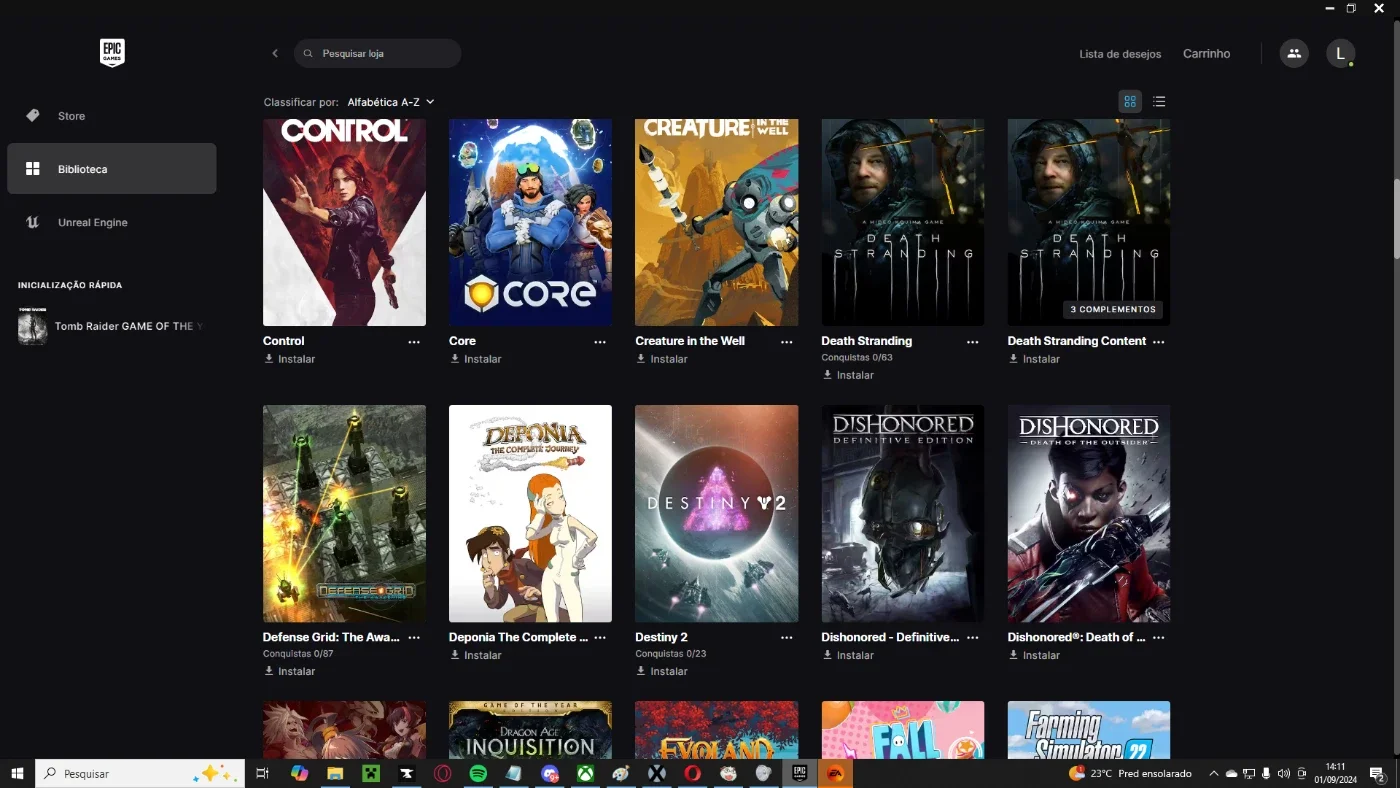The image size is (1400, 788).
Task: Switch library to list view
Action: tap(1159, 101)
